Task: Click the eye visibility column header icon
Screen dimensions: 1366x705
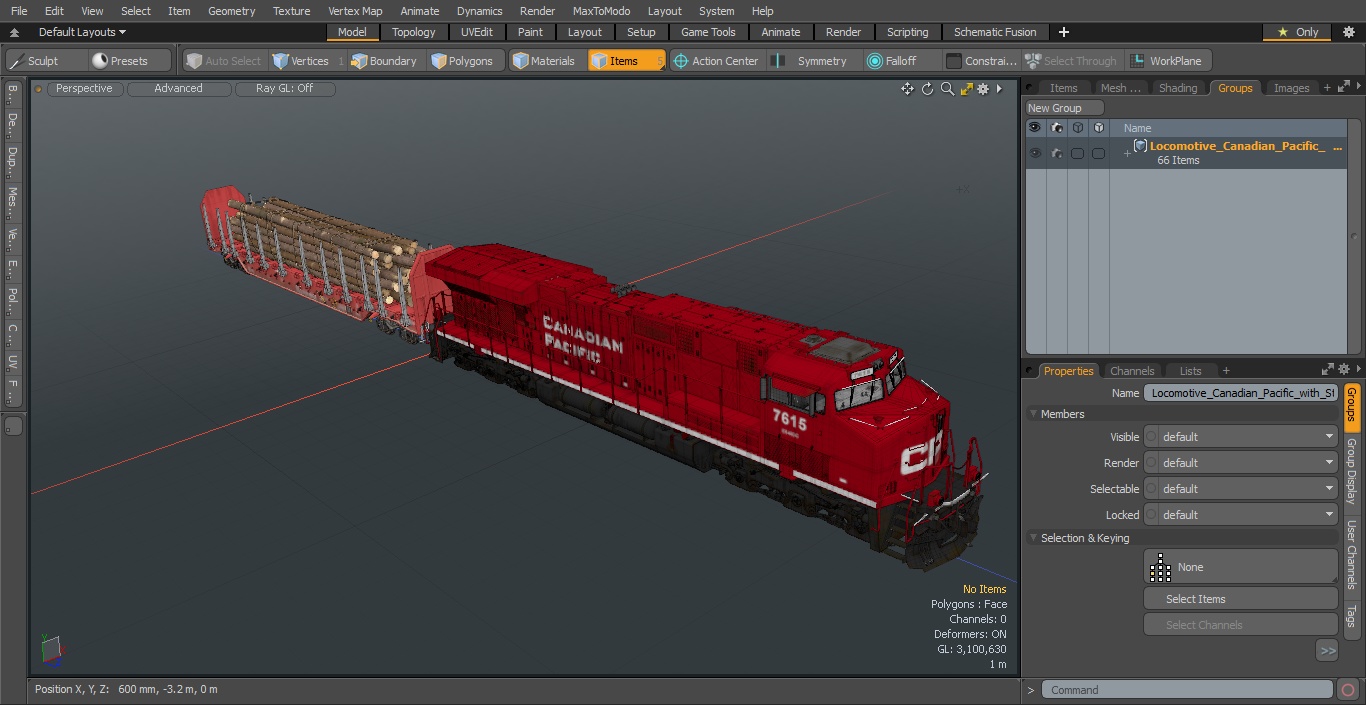Action: pos(1035,128)
